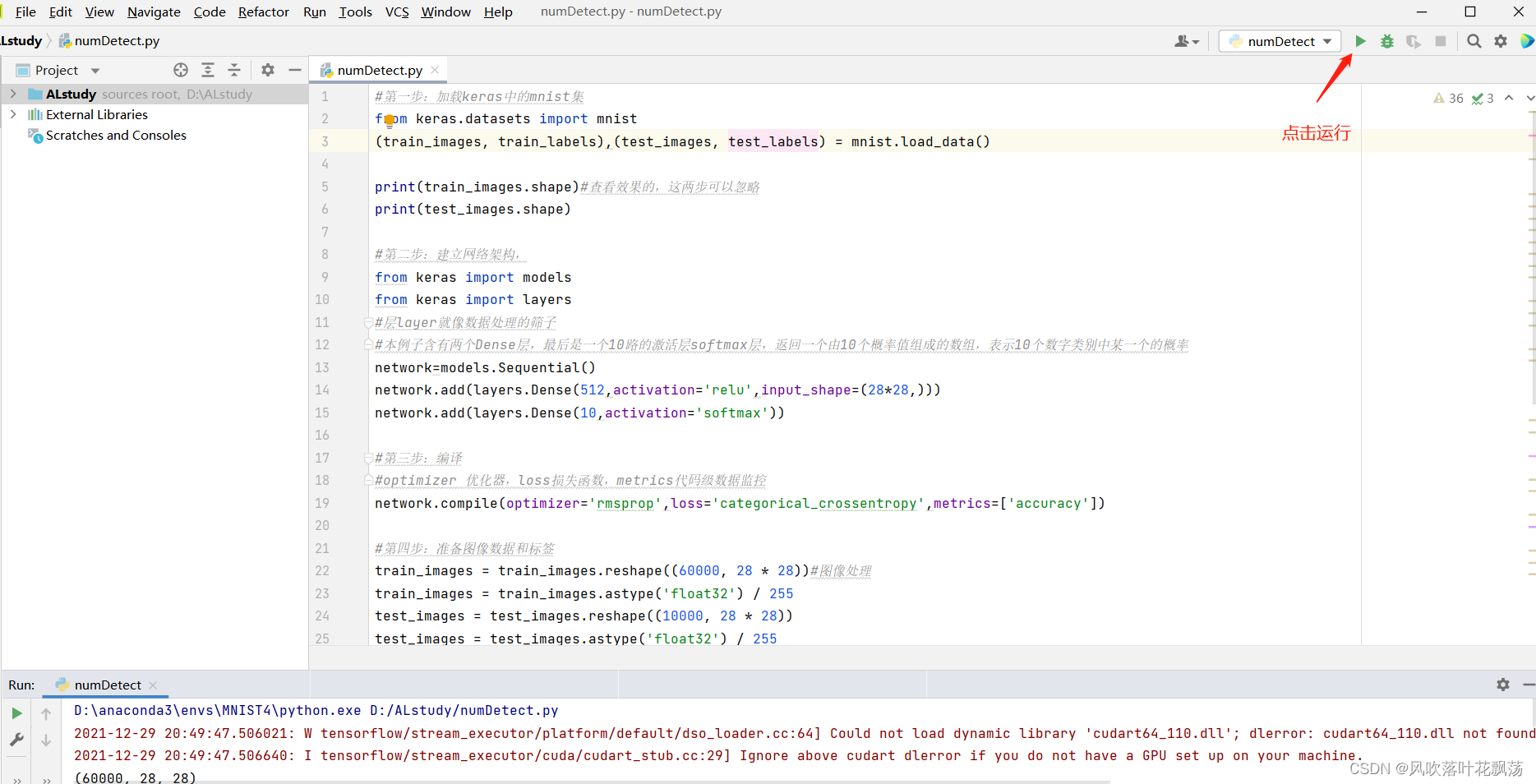Go to previous highlighted error arrow
Viewport: 1536px width, 784px height.
click(x=1509, y=98)
